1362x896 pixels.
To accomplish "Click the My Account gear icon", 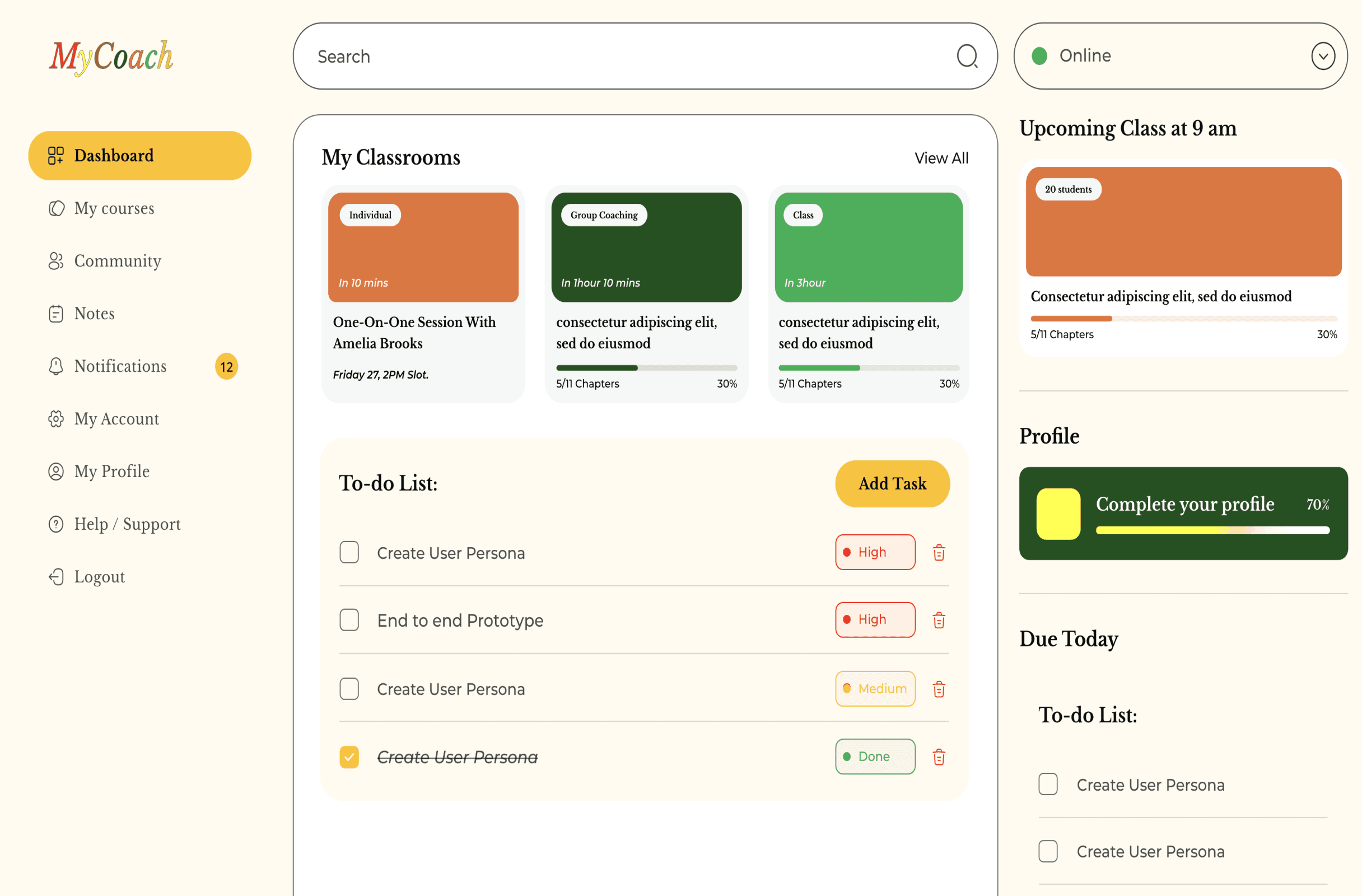I will coord(55,419).
